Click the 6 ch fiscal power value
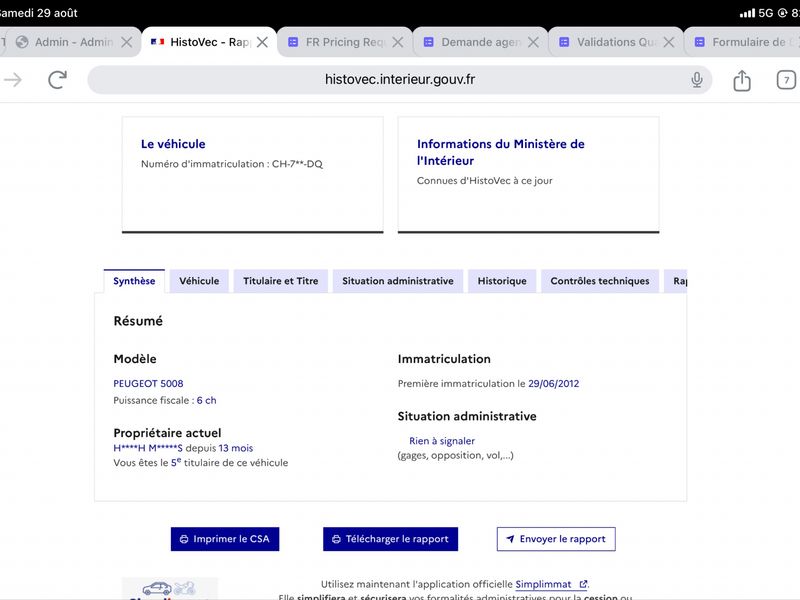This screenshot has width=800, height=600. 207,401
